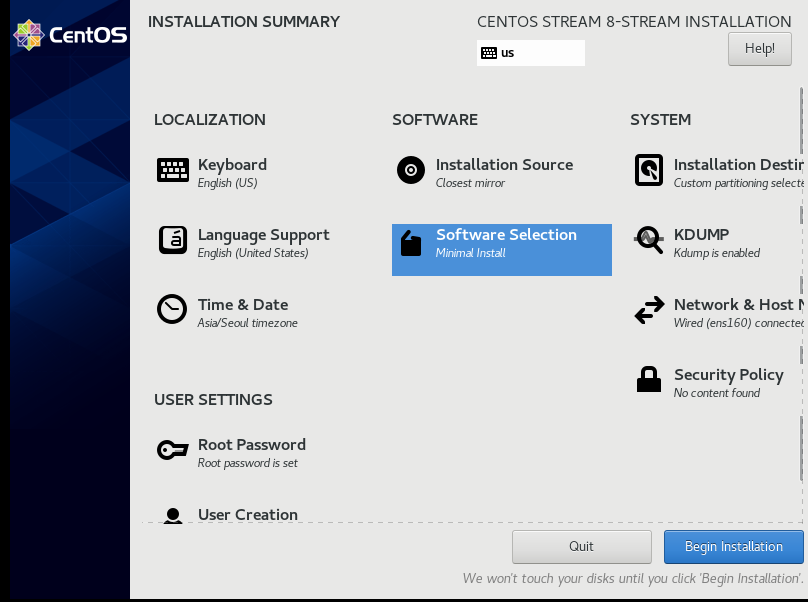Open the User Creation label
This screenshot has height=602, width=808.
tap(248, 515)
